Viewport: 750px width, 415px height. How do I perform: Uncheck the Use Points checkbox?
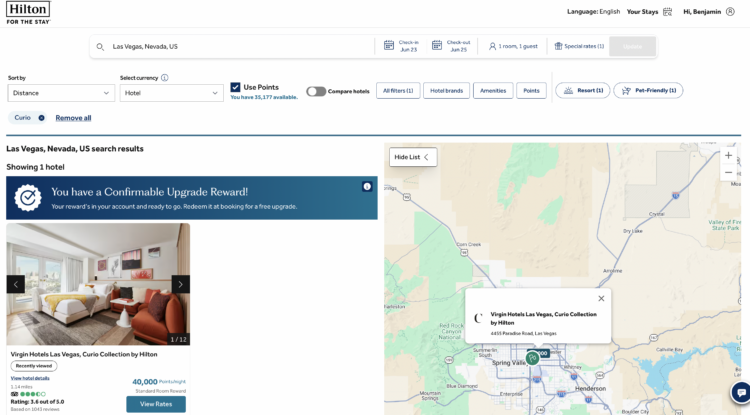pyautogui.click(x=235, y=88)
